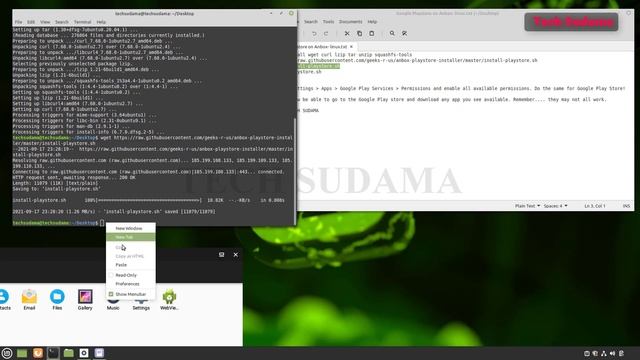Click the volume speaker icon in the tray
Screen dimensions: 640x360
(612, 353)
